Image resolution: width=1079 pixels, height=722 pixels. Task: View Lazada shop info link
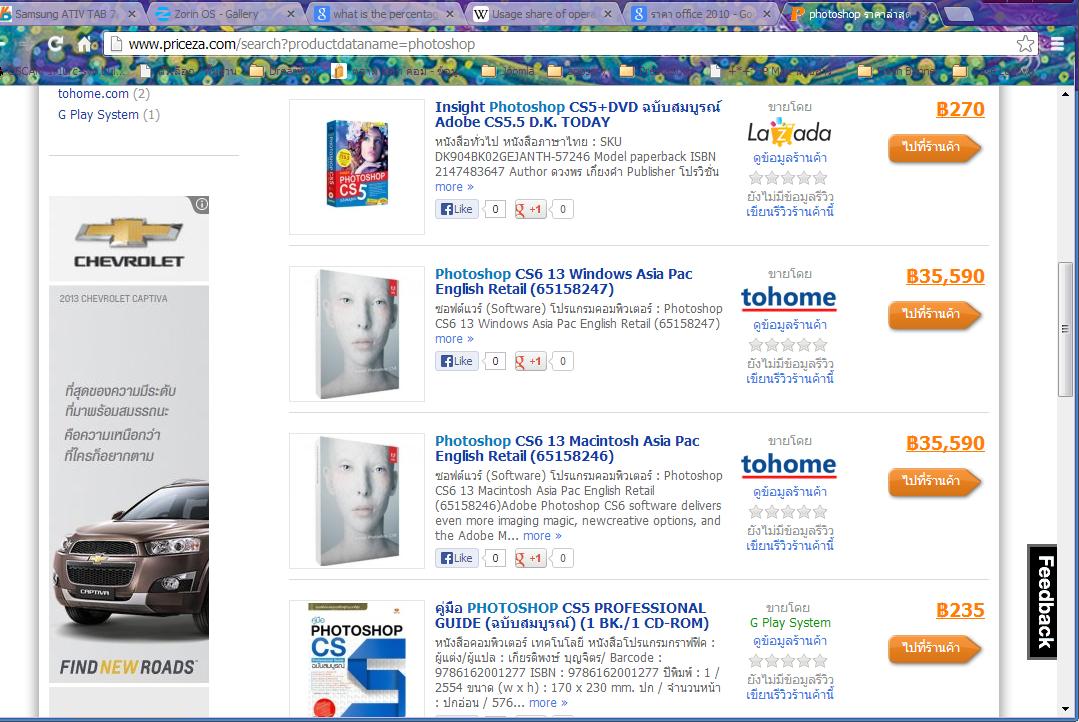tap(790, 158)
